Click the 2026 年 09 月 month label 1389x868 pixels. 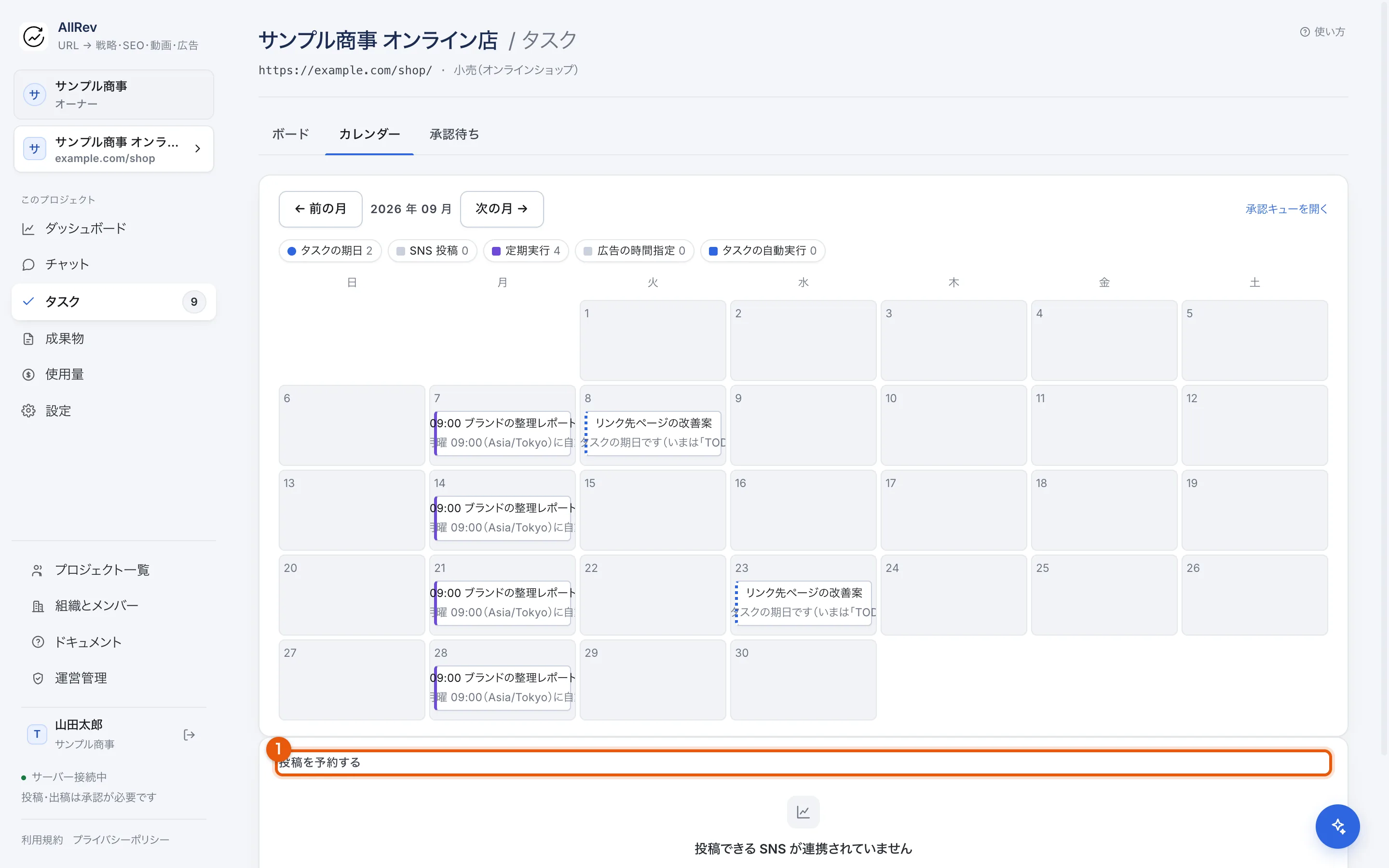point(411,209)
